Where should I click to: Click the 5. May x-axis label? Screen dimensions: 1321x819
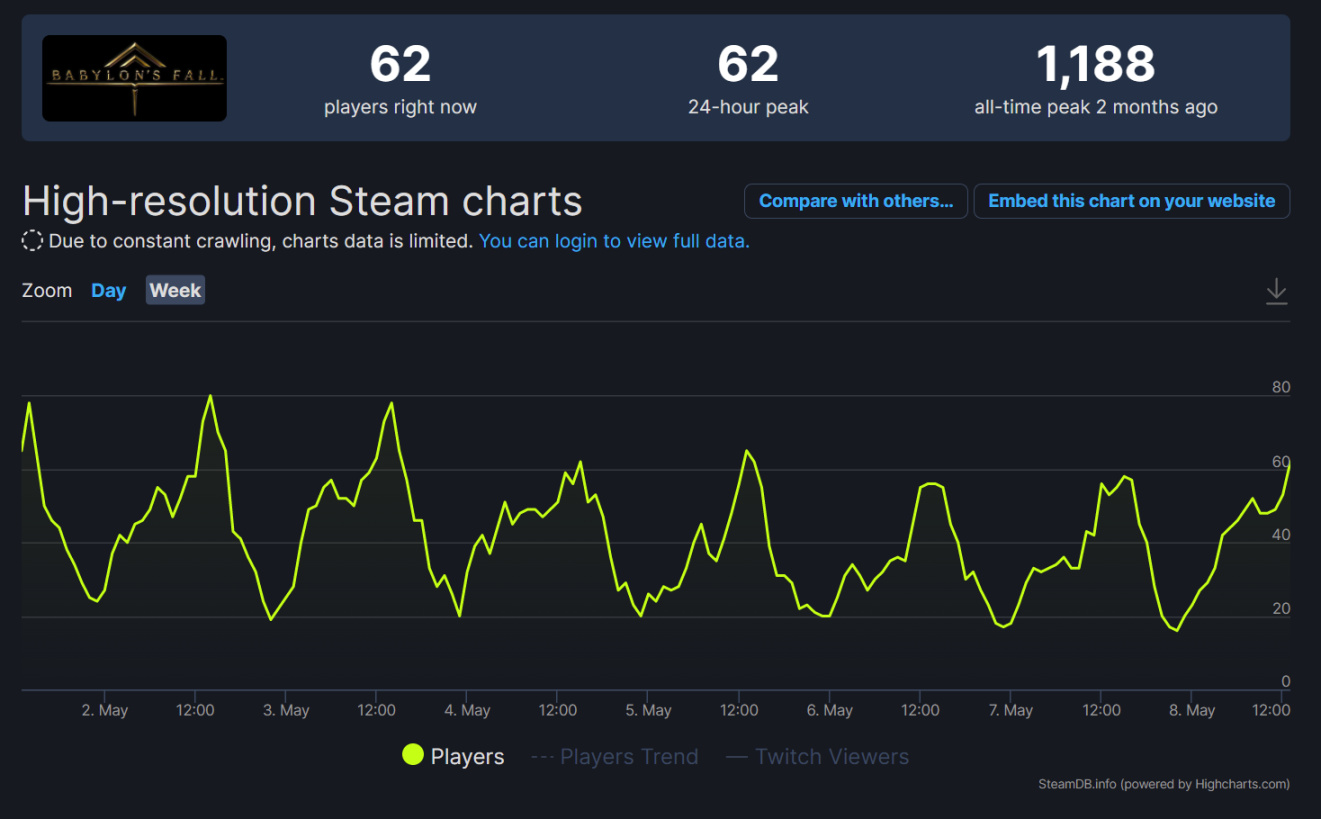click(648, 710)
